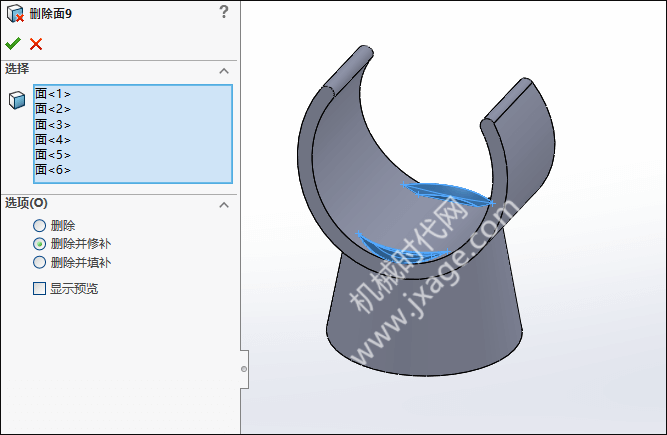Collapse the 选项(O) section

click(x=224, y=205)
